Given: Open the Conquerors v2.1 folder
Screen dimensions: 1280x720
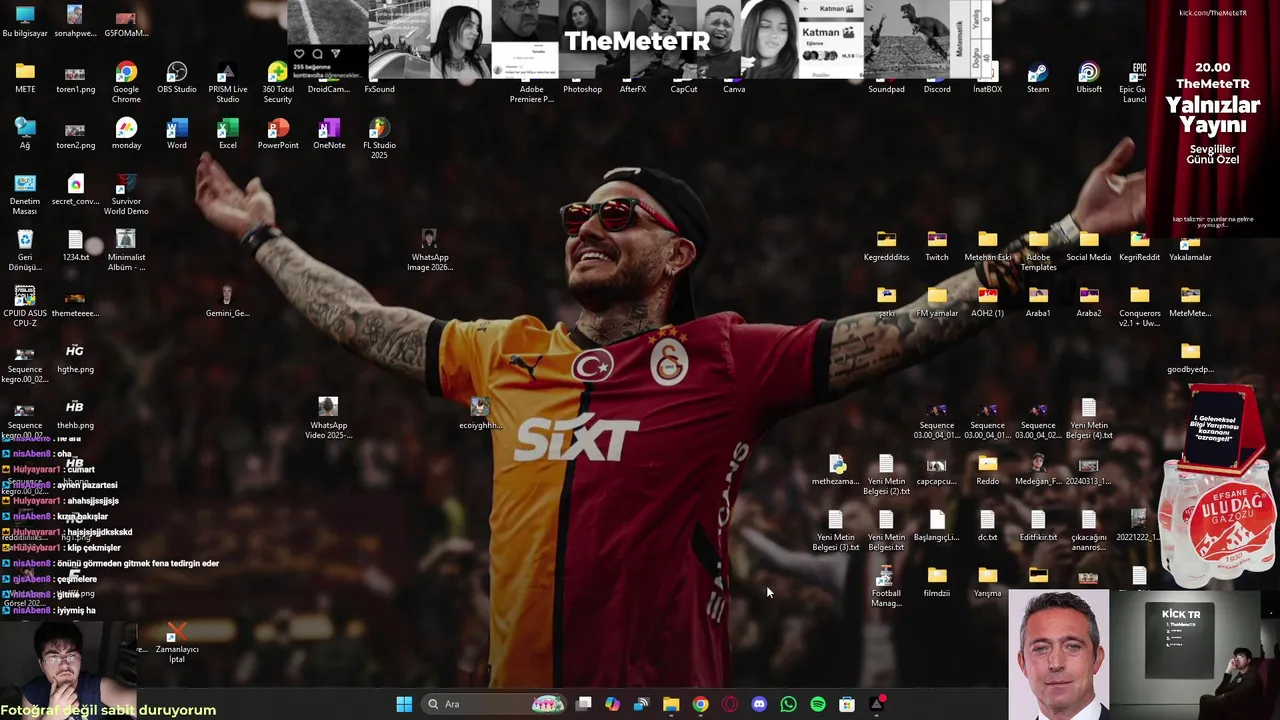Looking at the screenshot, I should 1139,306.
